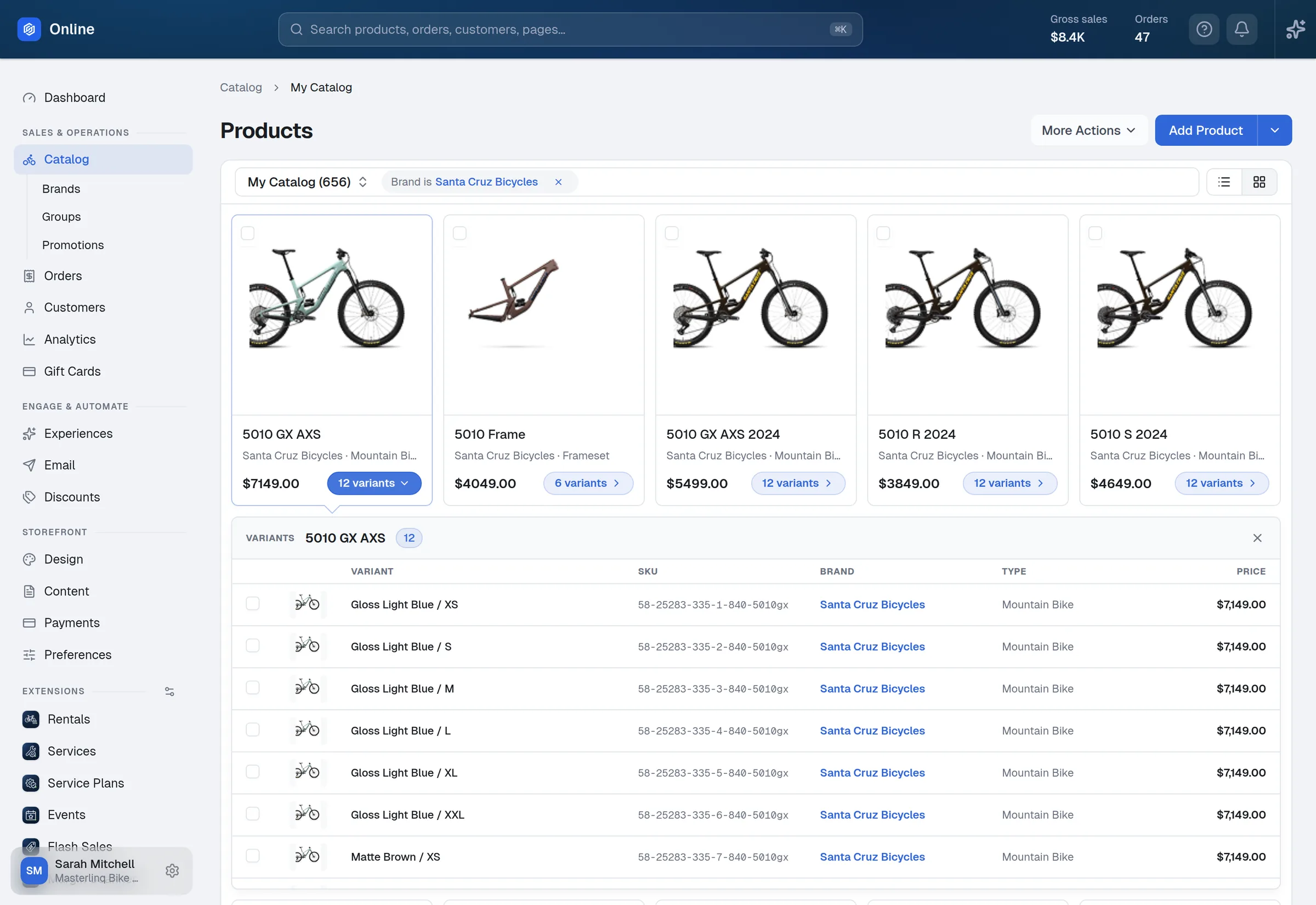The height and width of the screenshot is (905, 1316).
Task: Open Extensions manage sliders icon
Action: (x=169, y=691)
